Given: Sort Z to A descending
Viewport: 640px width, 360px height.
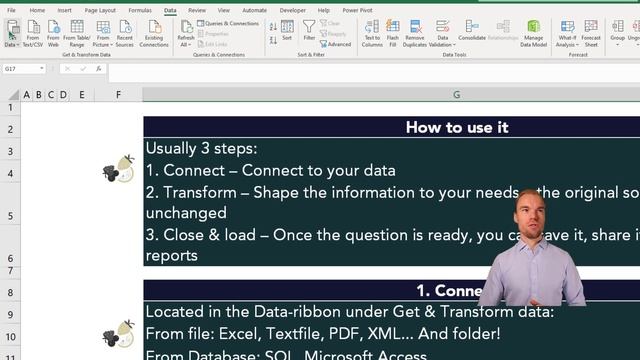Looking at the screenshot, I should pyautogui.click(x=273, y=40).
